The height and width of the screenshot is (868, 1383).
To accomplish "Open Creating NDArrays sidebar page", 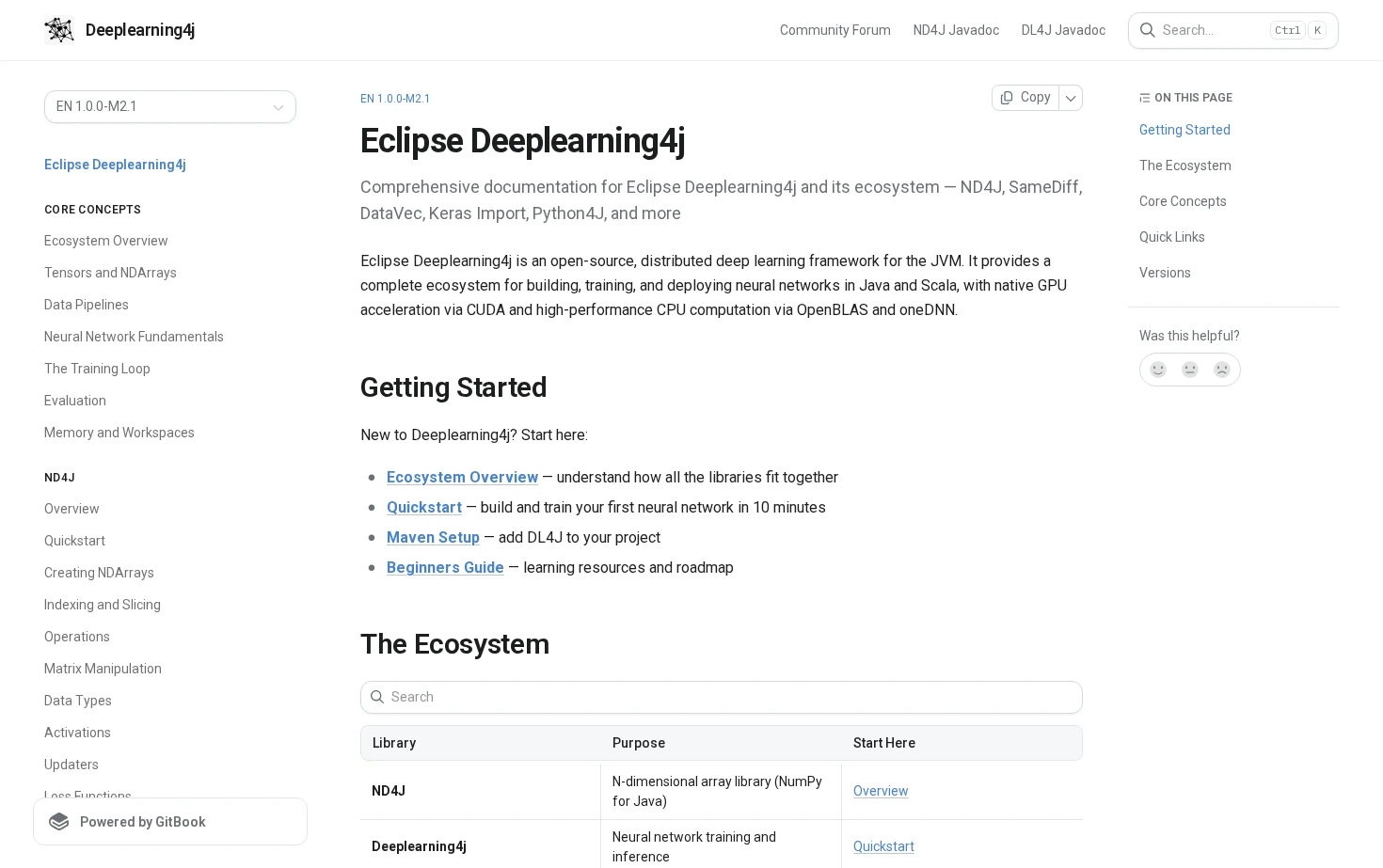I will pos(99,573).
